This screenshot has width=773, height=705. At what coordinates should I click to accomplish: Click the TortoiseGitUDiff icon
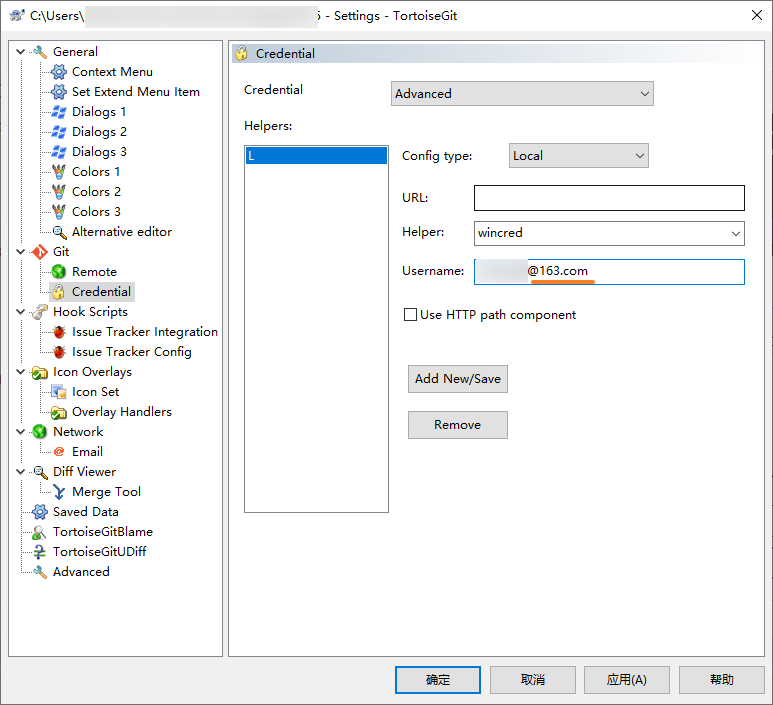[x=39, y=552]
